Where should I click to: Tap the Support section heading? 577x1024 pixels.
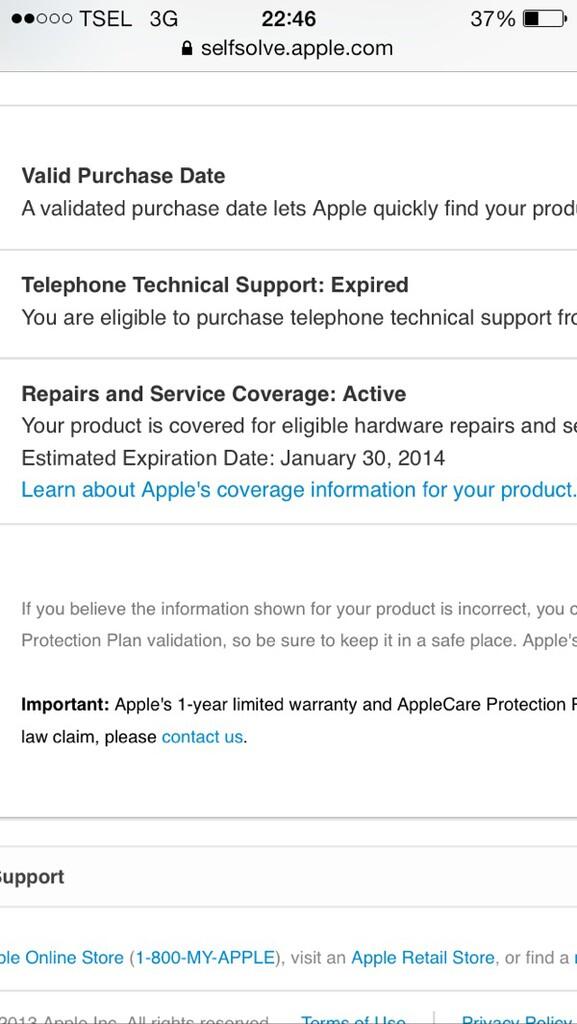tap(32, 877)
